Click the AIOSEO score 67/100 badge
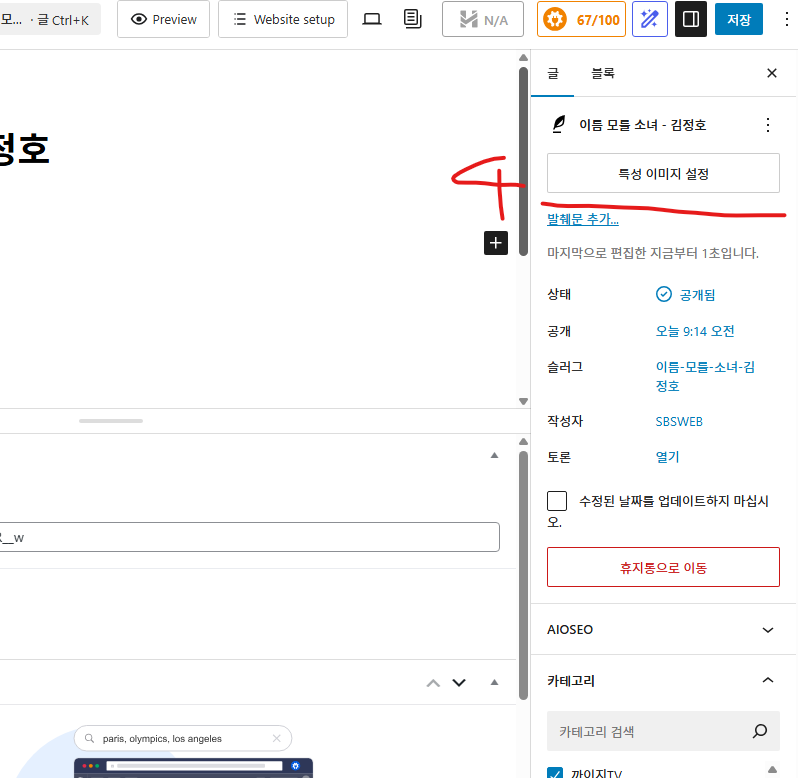The width and height of the screenshot is (798, 778). 581,19
